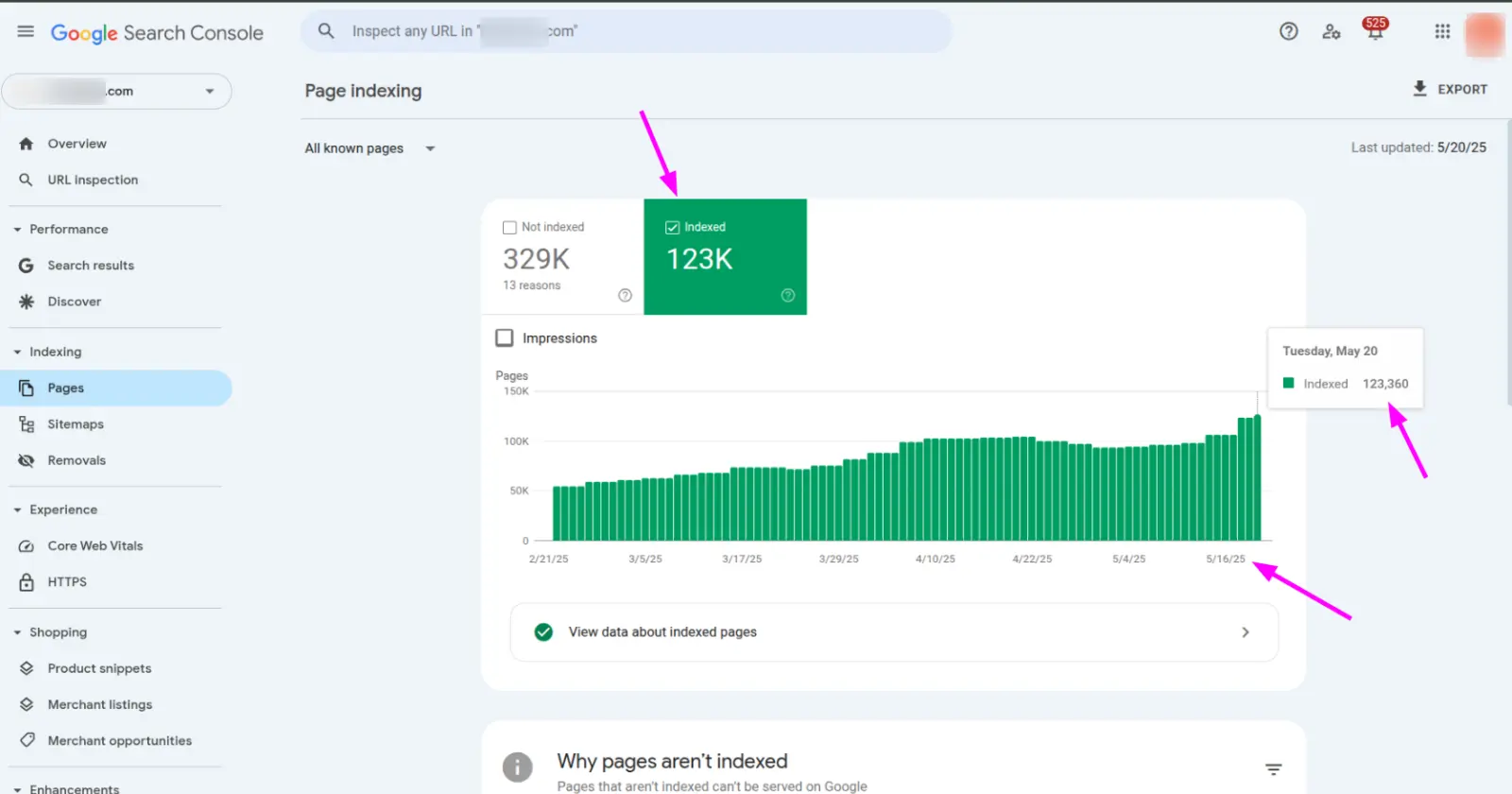Click the Why pages aren't indexed heading
The image size is (1512, 794).
(672, 761)
